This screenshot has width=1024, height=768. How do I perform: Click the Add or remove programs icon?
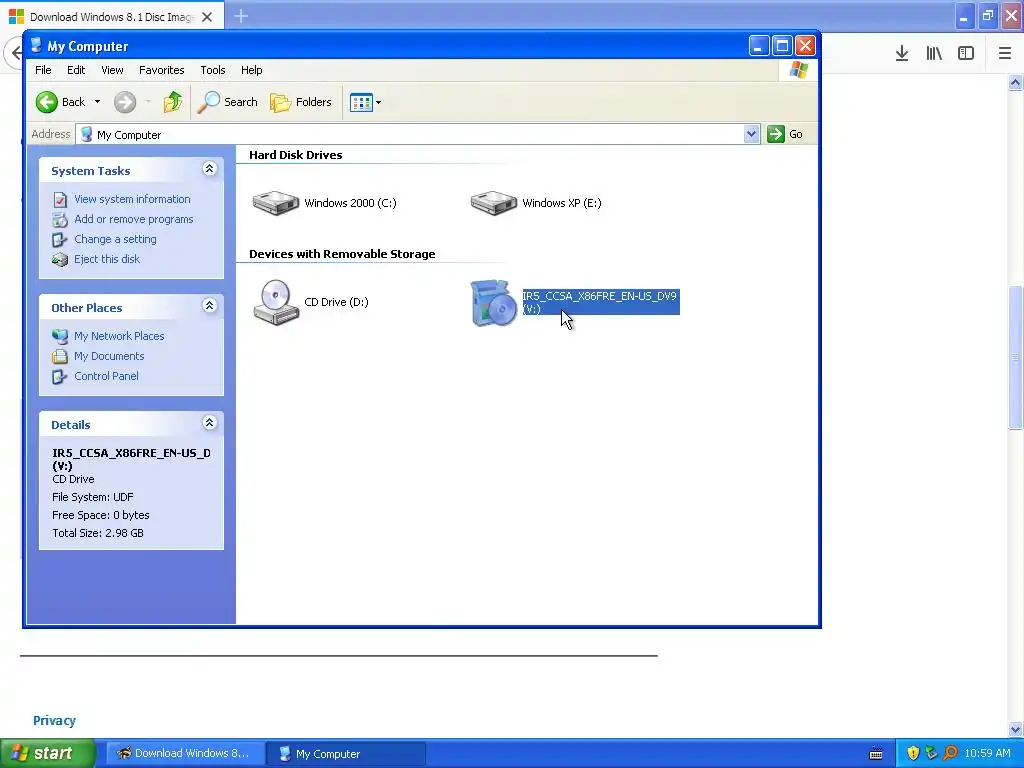60,219
